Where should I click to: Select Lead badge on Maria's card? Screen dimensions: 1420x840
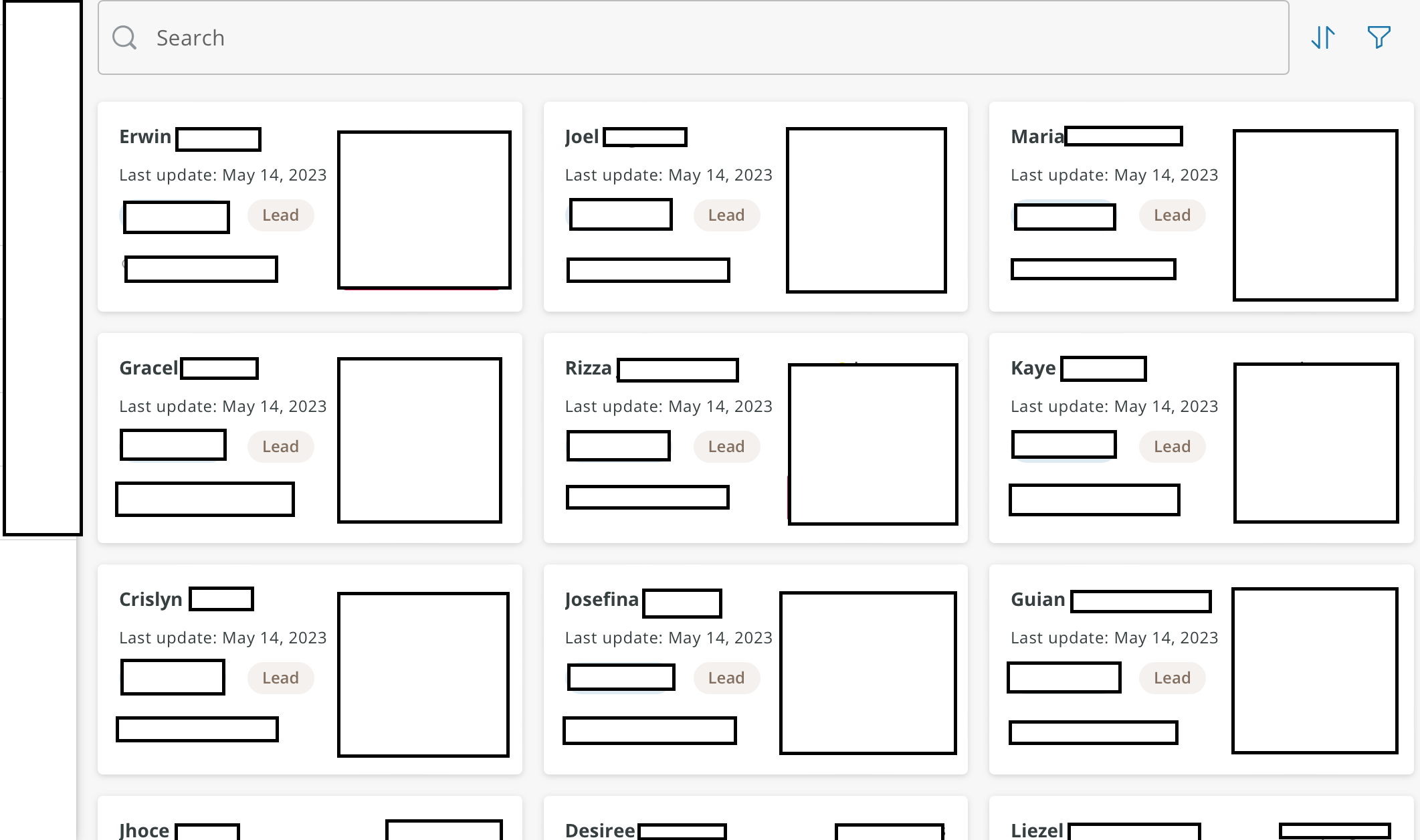[x=1172, y=215]
